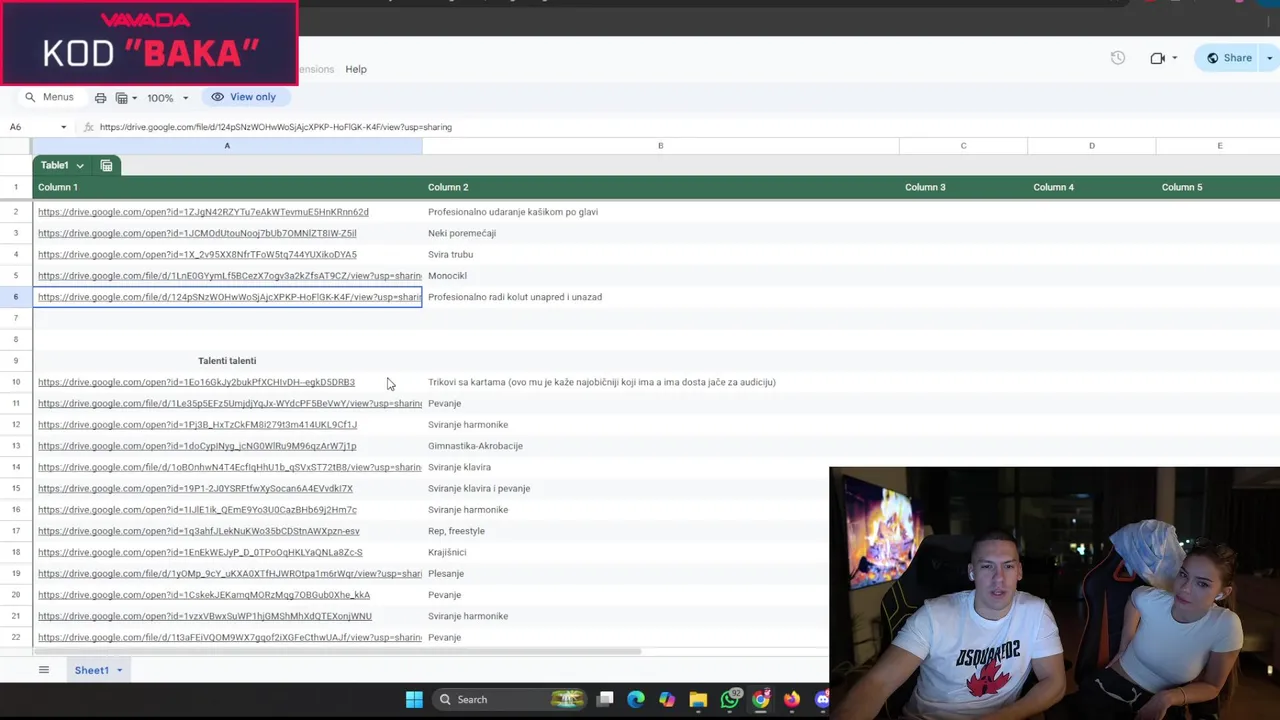The image size is (1280, 720).
Task: Select row 7 header
Action: (16, 318)
